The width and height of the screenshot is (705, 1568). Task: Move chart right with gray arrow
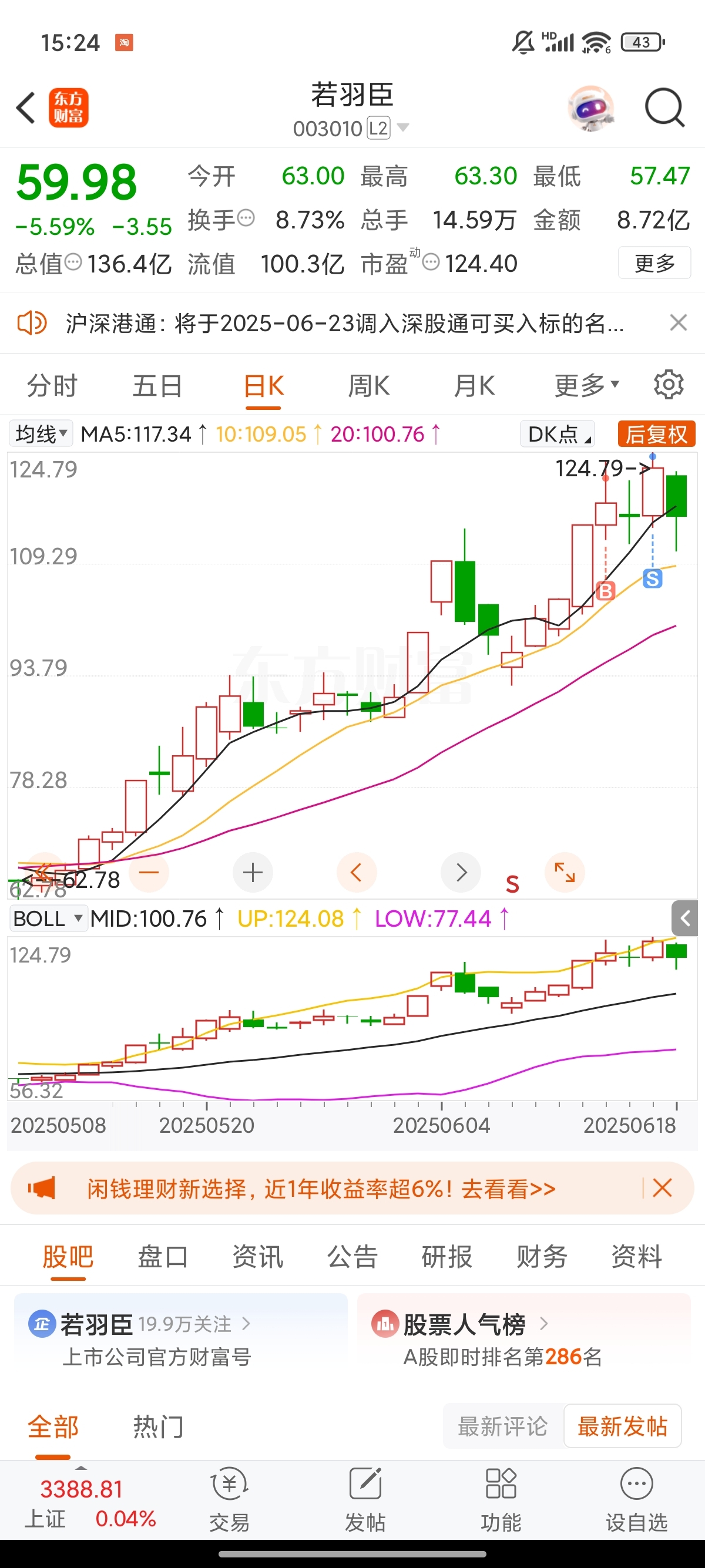(461, 872)
